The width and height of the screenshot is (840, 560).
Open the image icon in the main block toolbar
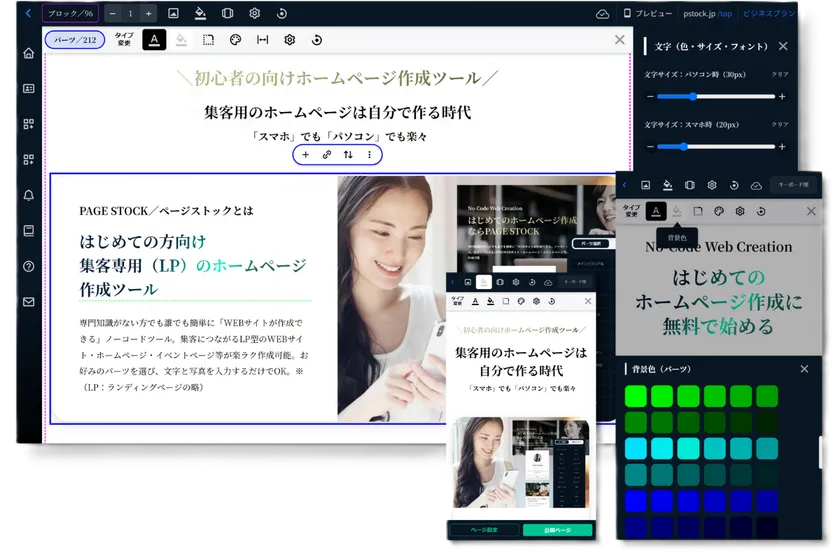[173, 13]
